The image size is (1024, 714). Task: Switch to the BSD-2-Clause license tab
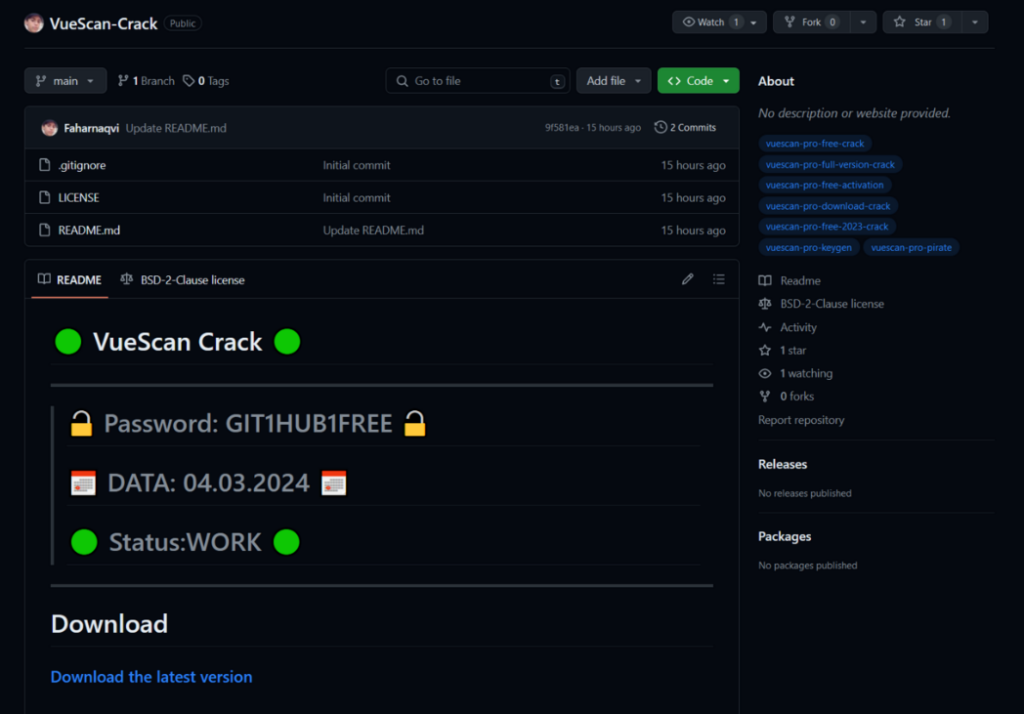(183, 280)
